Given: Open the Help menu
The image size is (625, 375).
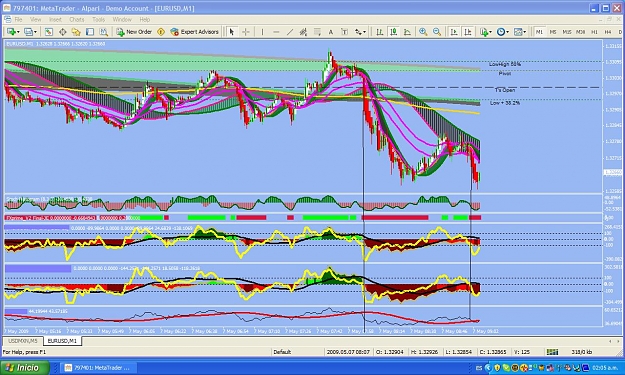Looking at the screenshot, I should pos(145,20).
